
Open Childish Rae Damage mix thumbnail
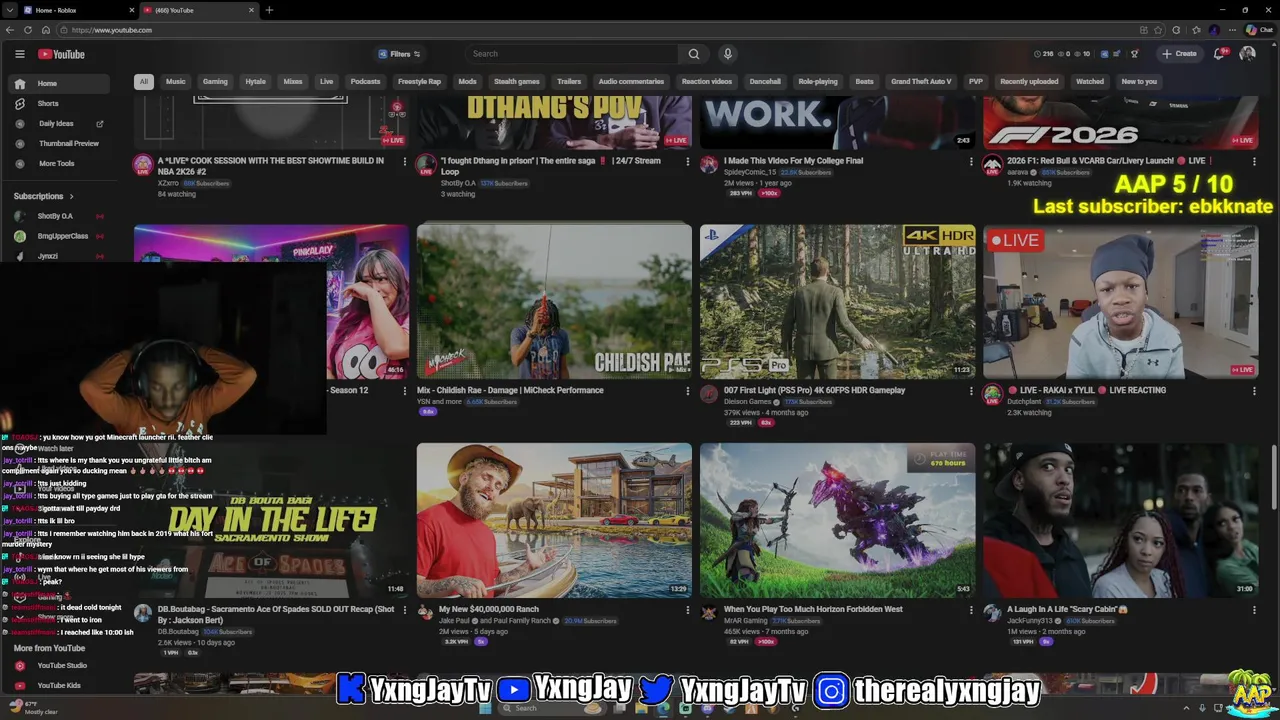(x=554, y=301)
